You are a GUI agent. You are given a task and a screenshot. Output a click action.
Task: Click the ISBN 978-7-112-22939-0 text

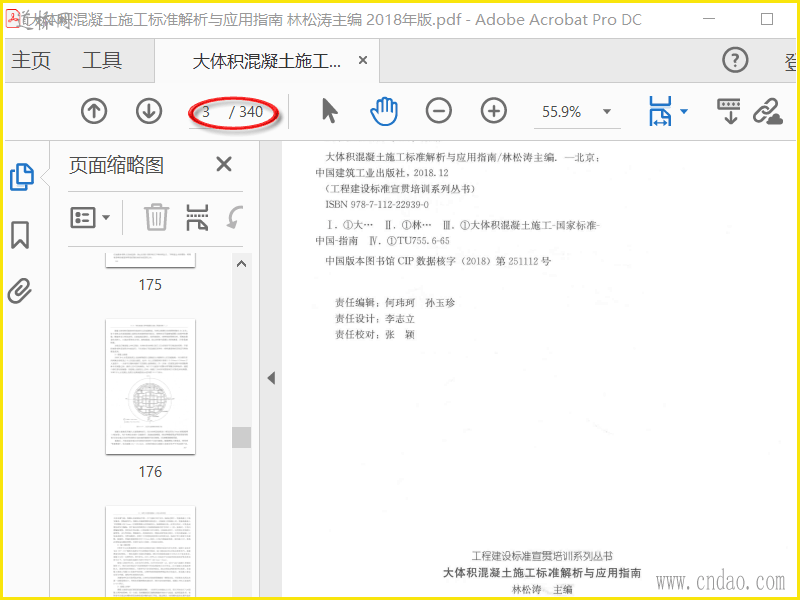(377, 205)
